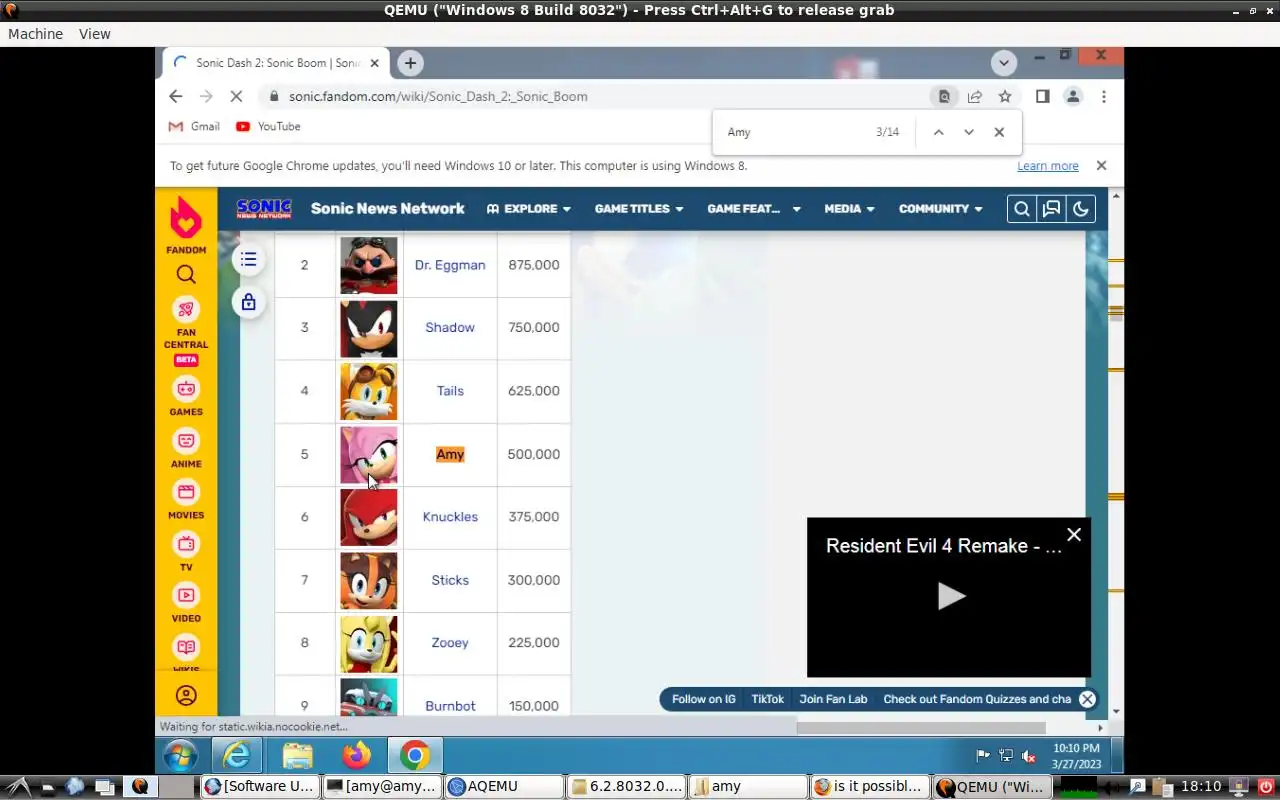Screen dimensions: 1280x800
Task: Click Dr. Eggman portrait thumbnail
Action: point(369,265)
